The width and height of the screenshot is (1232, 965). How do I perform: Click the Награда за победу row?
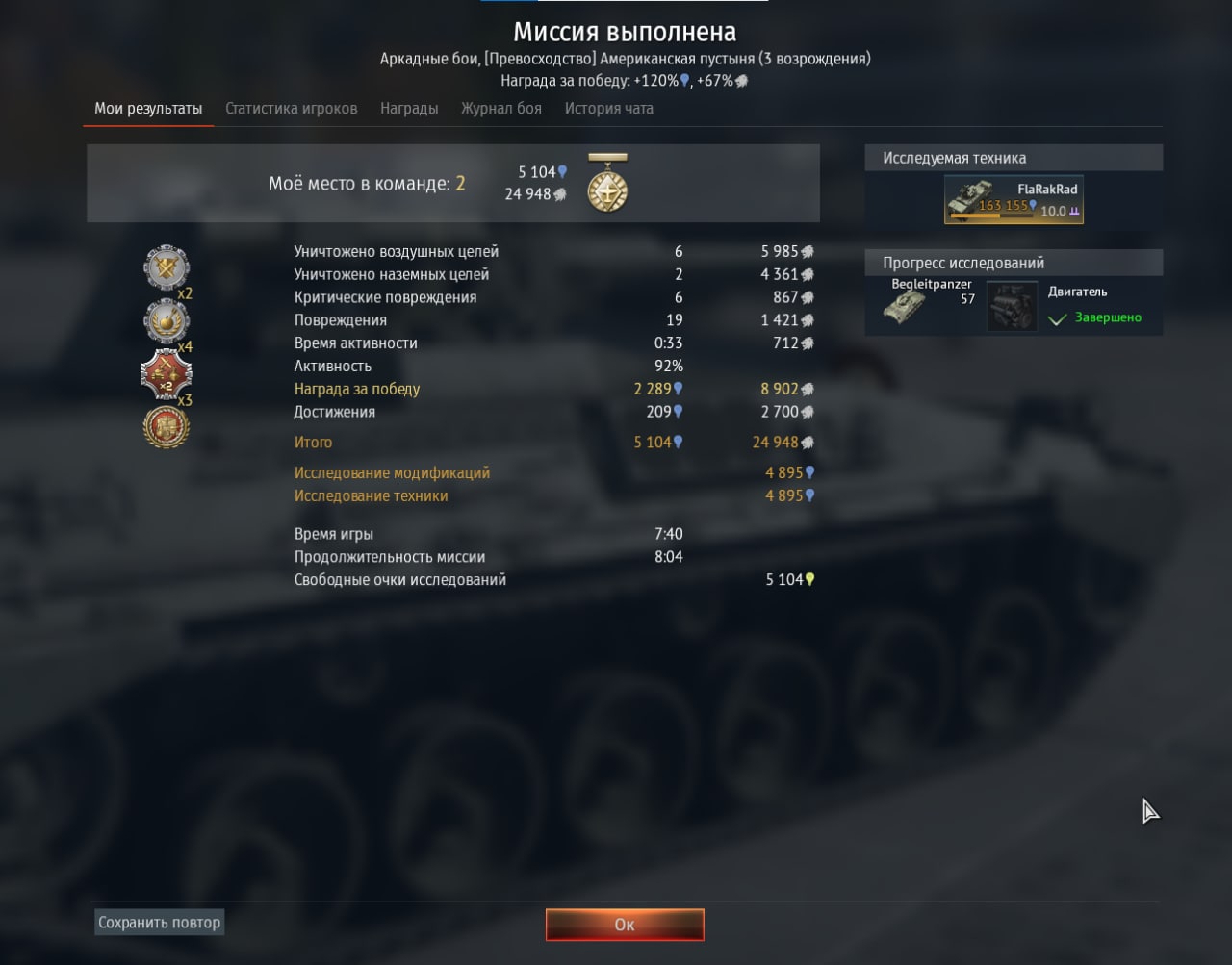553,389
